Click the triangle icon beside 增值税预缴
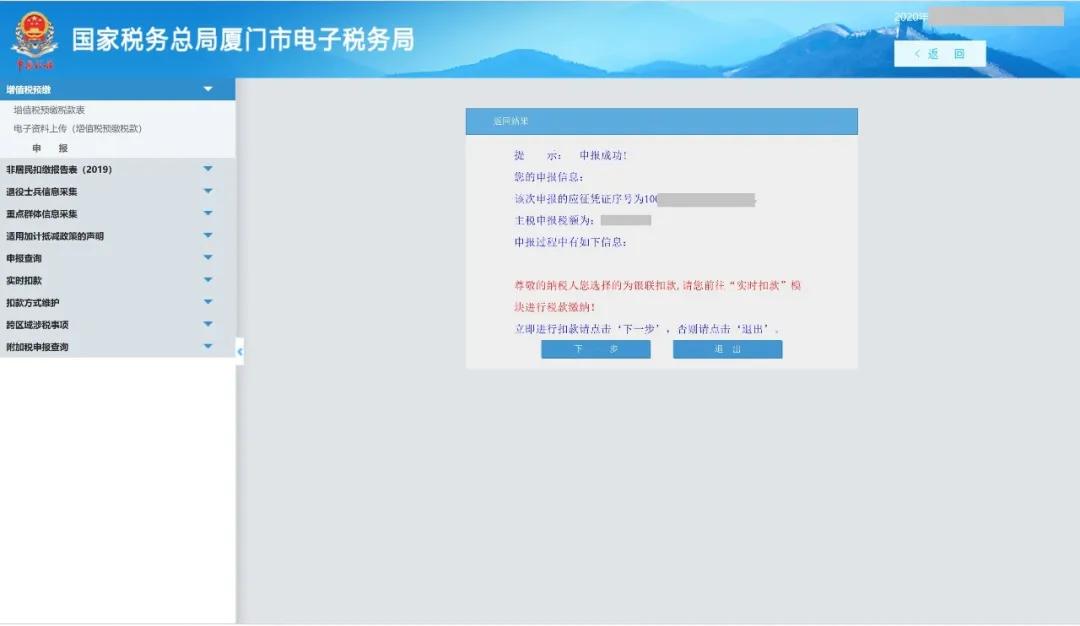The height and width of the screenshot is (626, 1080). point(208,88)
